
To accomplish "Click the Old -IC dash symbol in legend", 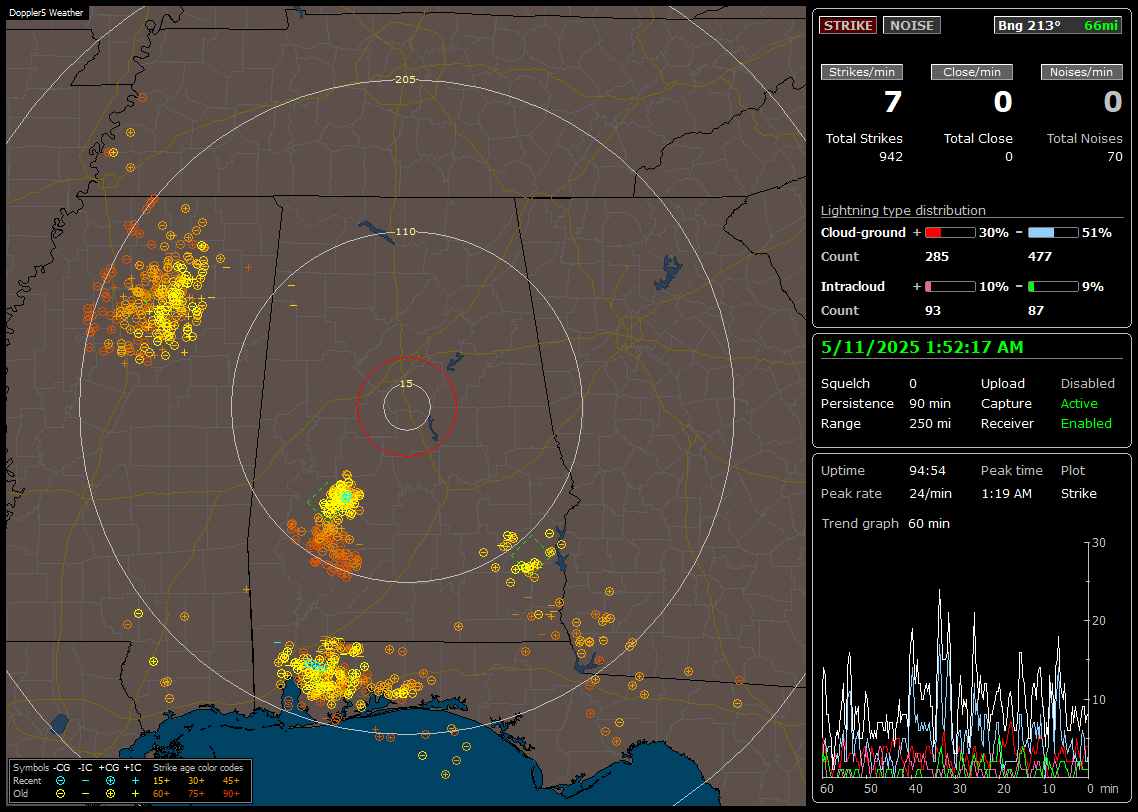I will [86, 794].
